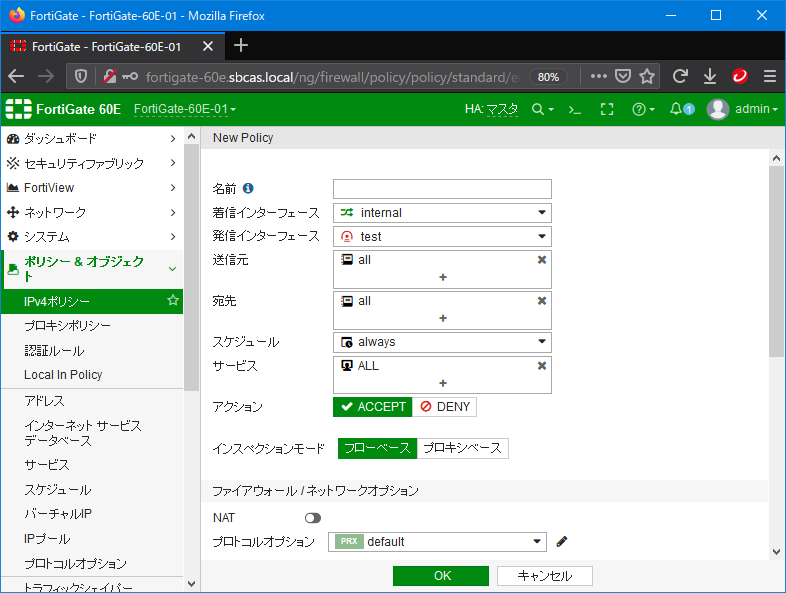Open the admin account dropdown
The width and height of the screenshot is (786, 593).
tap(756, 109)
